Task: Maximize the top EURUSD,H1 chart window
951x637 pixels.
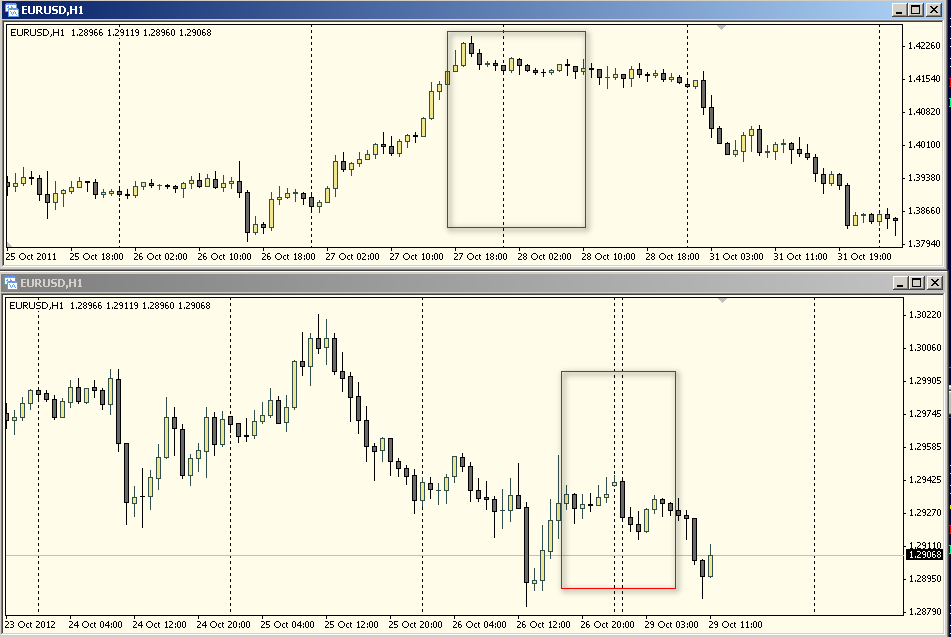Action: click(x=916, y=10)
